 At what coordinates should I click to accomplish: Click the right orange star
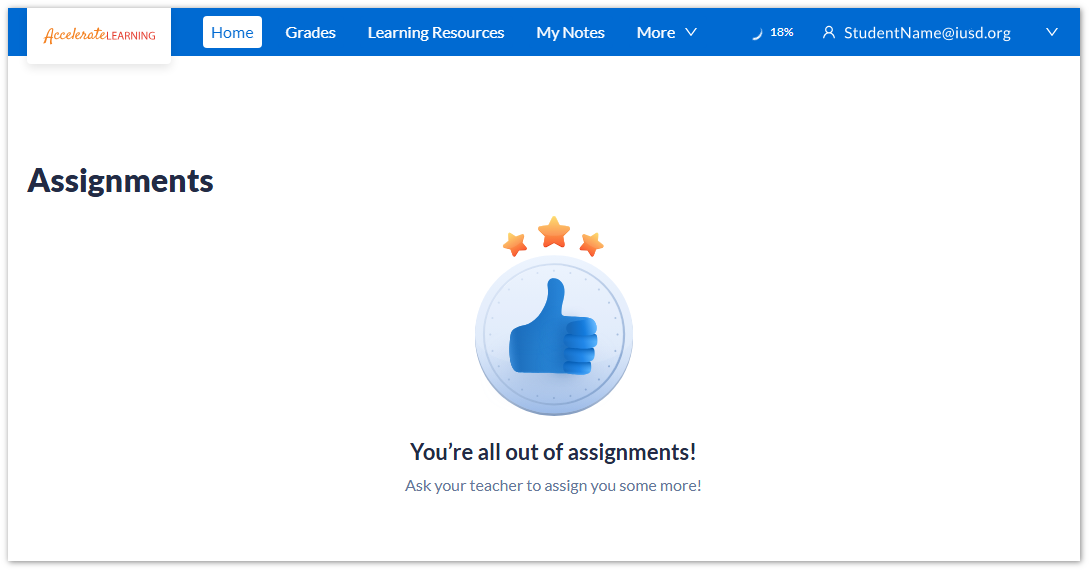tap(591, 243)
